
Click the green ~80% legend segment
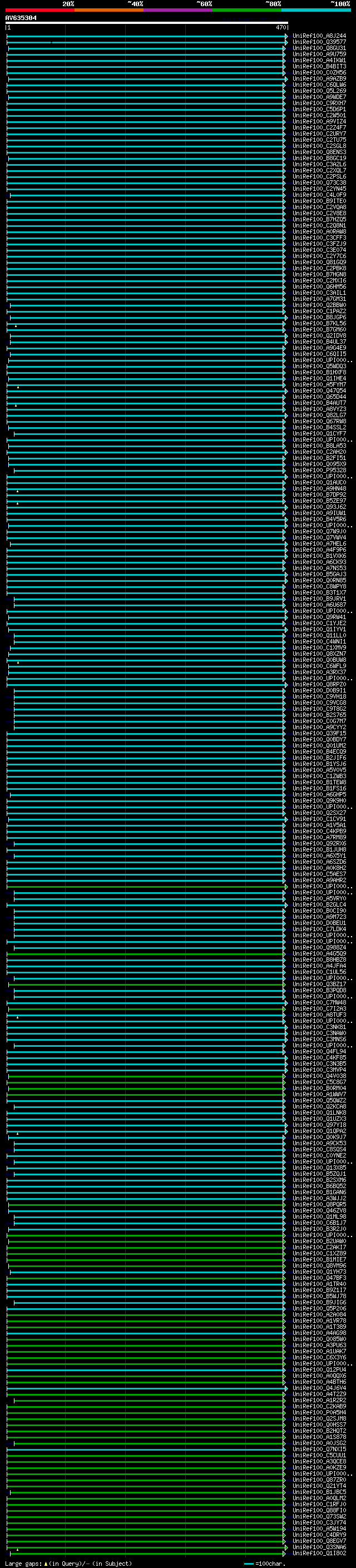click(x=247, y=10)
